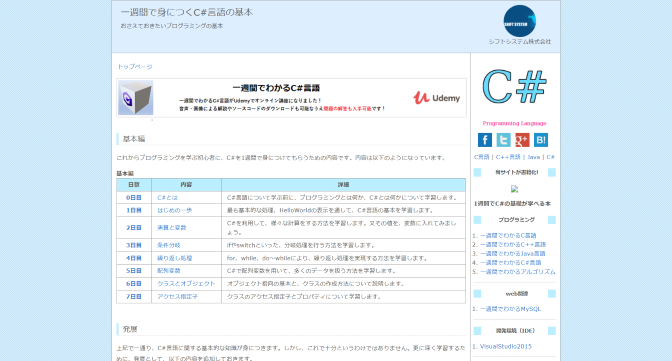
Task: Open the 3日目 day link
Action: click(x=134, y=245)
